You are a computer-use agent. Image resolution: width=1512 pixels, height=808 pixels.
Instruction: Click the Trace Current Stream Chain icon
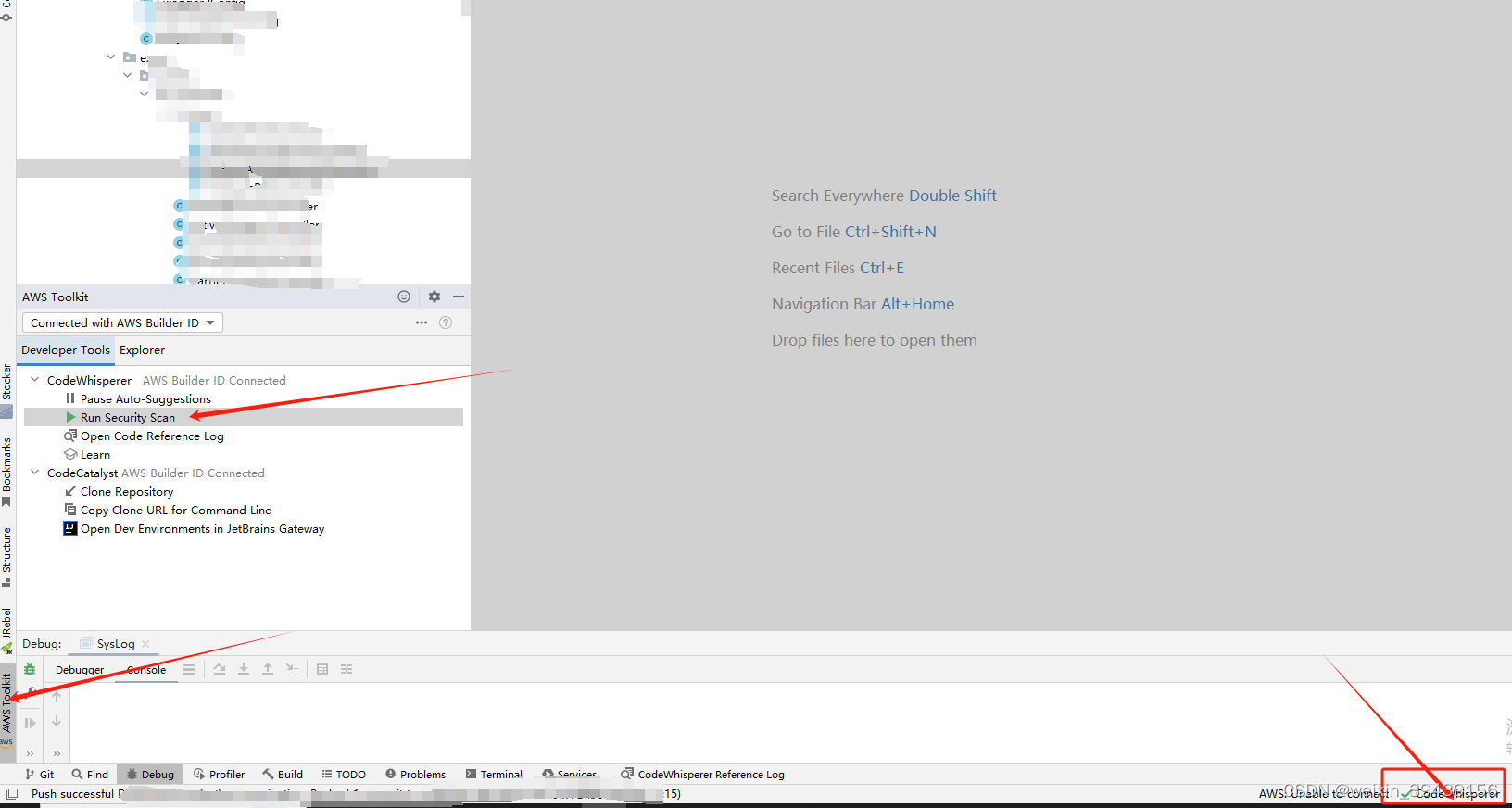(346, 669)
